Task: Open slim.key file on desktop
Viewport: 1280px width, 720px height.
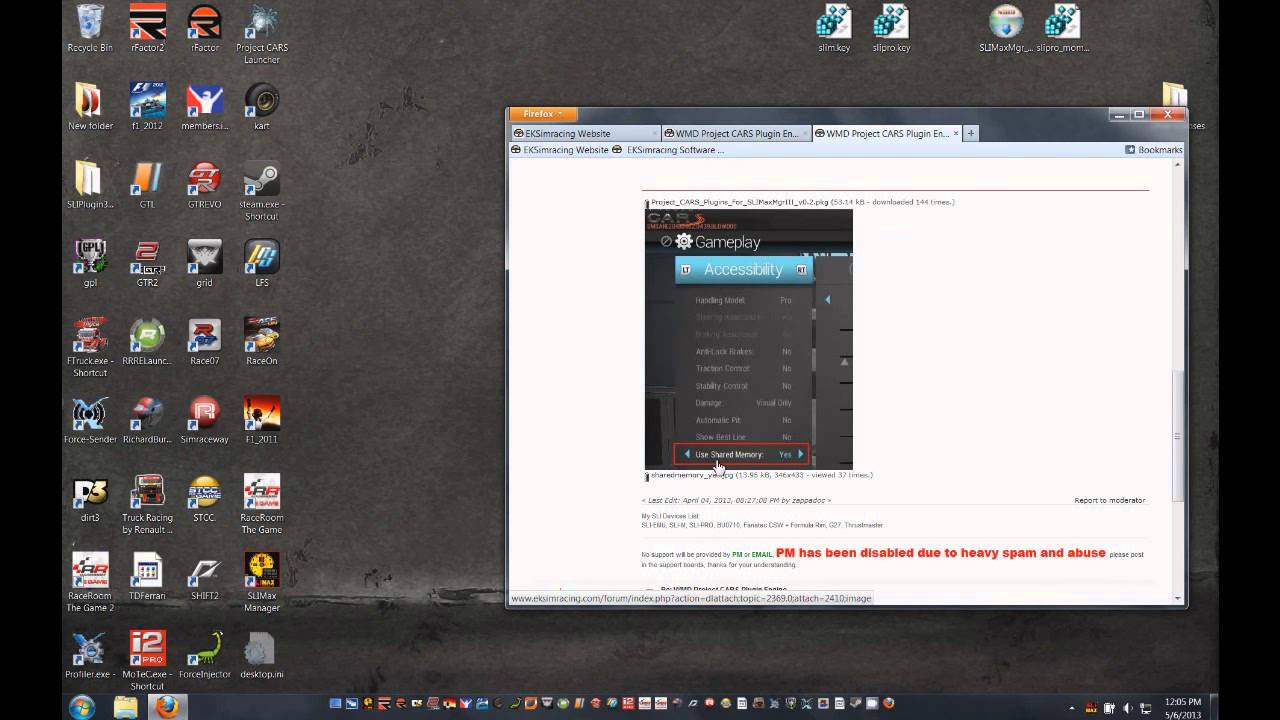Action: click(x=834, y=28)
